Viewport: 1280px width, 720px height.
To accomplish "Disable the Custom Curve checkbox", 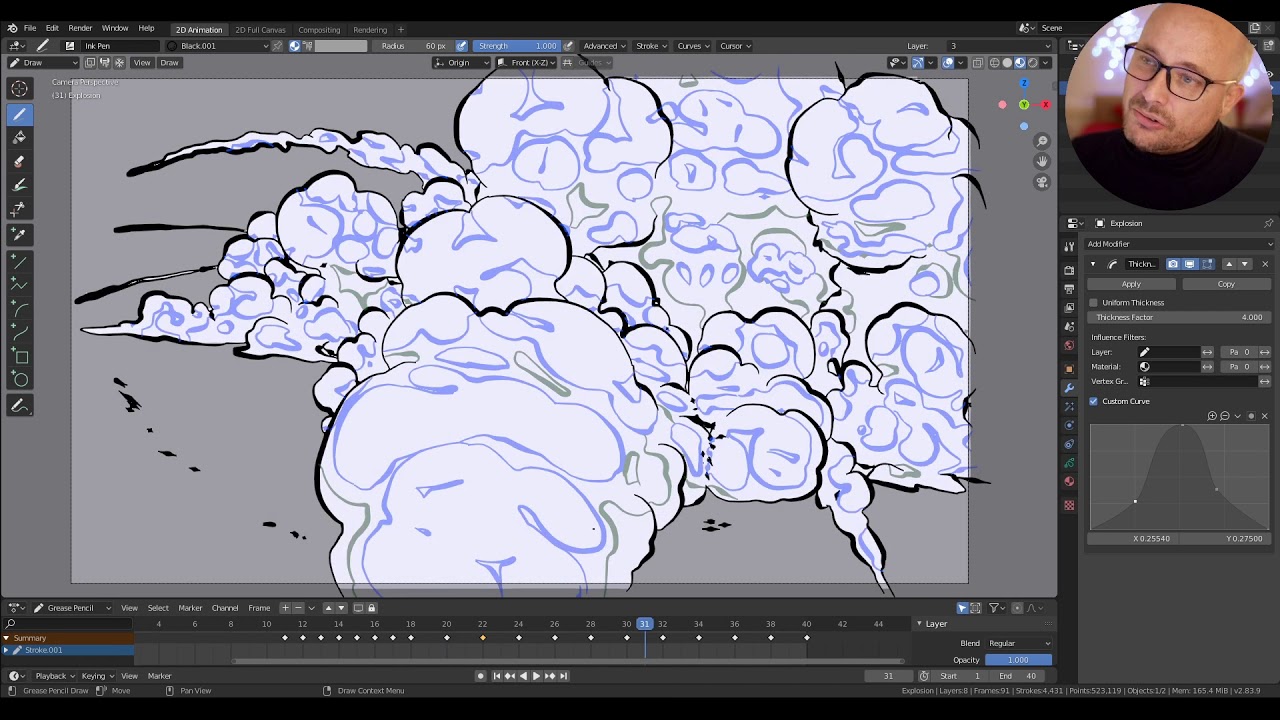I will pyautogui.click(x=1094, y=401).
